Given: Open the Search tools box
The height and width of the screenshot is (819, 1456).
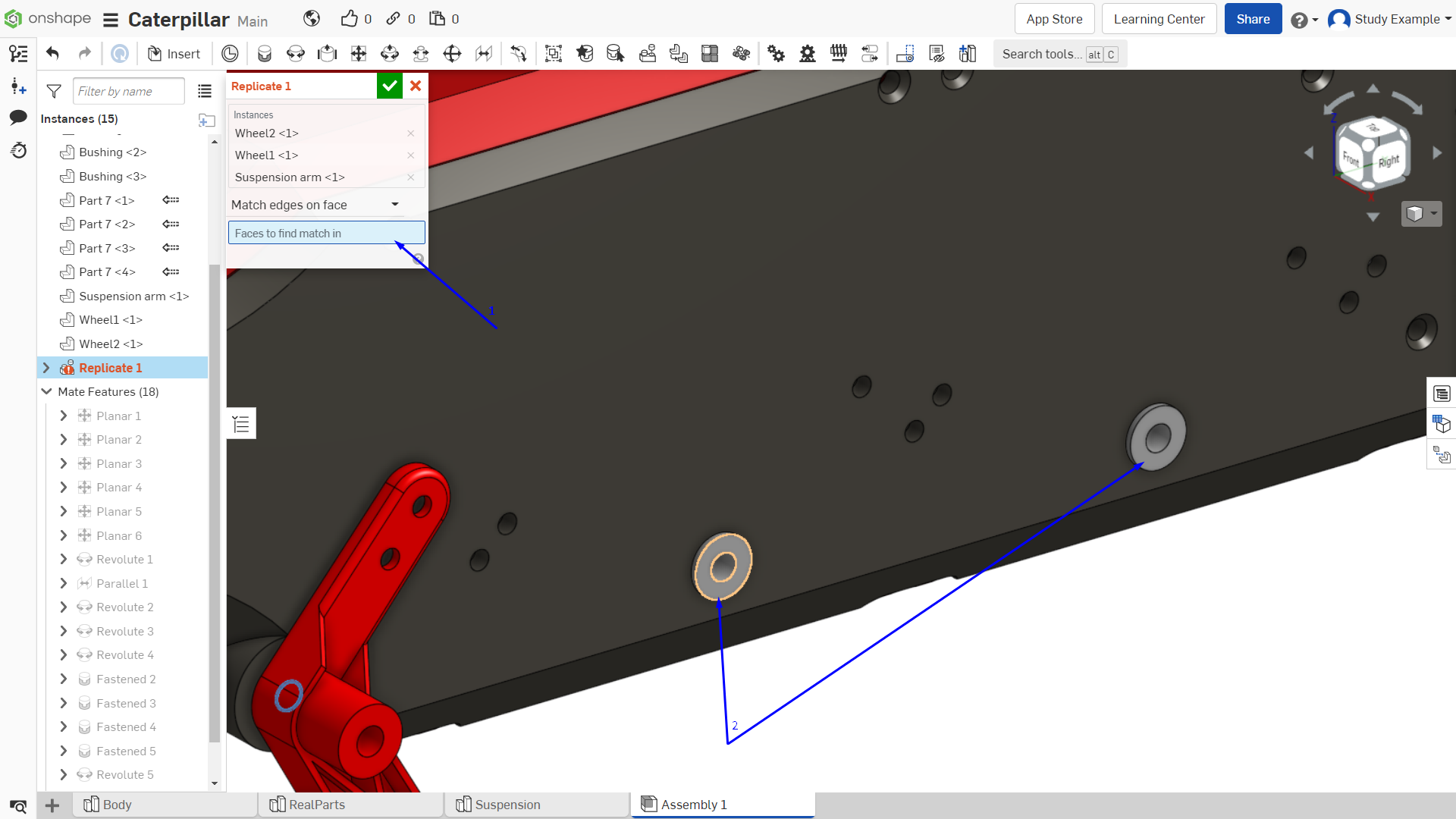Looking at the screenshot, I should click(1060, 54).
